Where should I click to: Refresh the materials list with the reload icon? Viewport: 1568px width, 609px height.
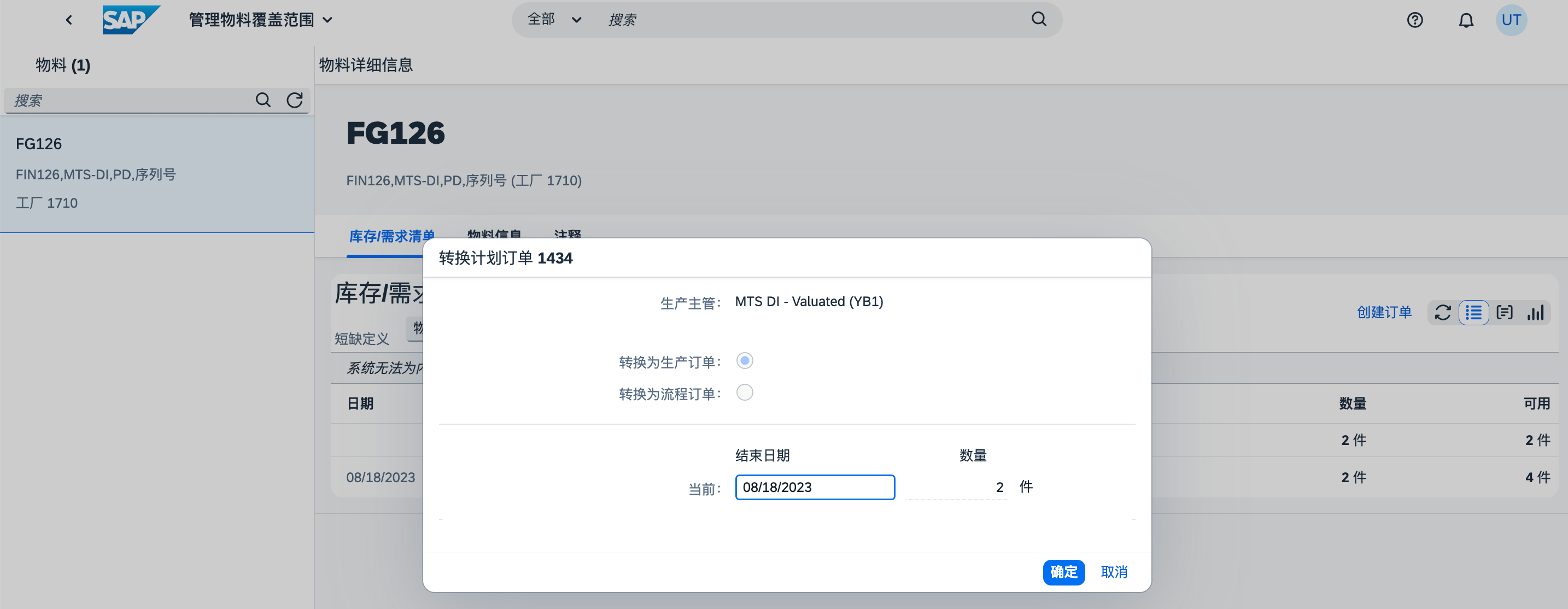pyautogui.click(x=295, y=100)
